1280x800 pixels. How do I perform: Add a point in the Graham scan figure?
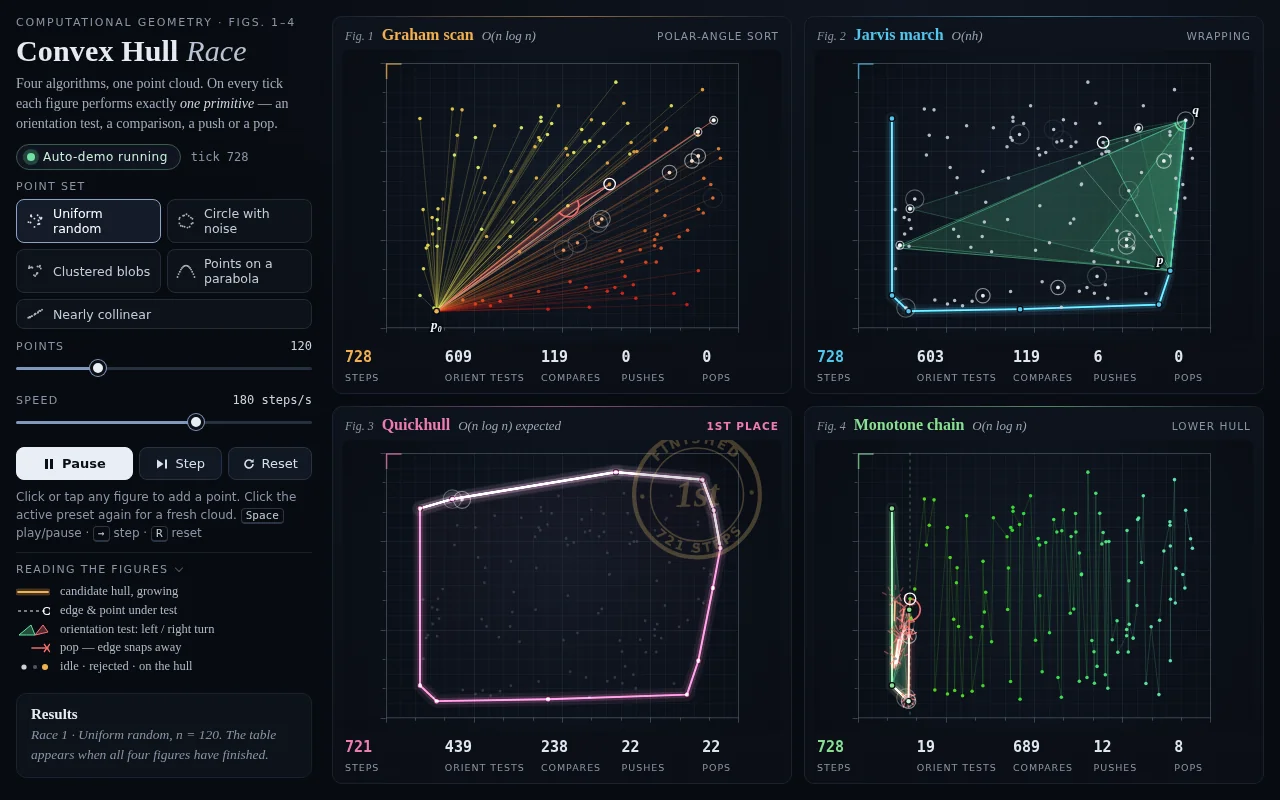562,196
